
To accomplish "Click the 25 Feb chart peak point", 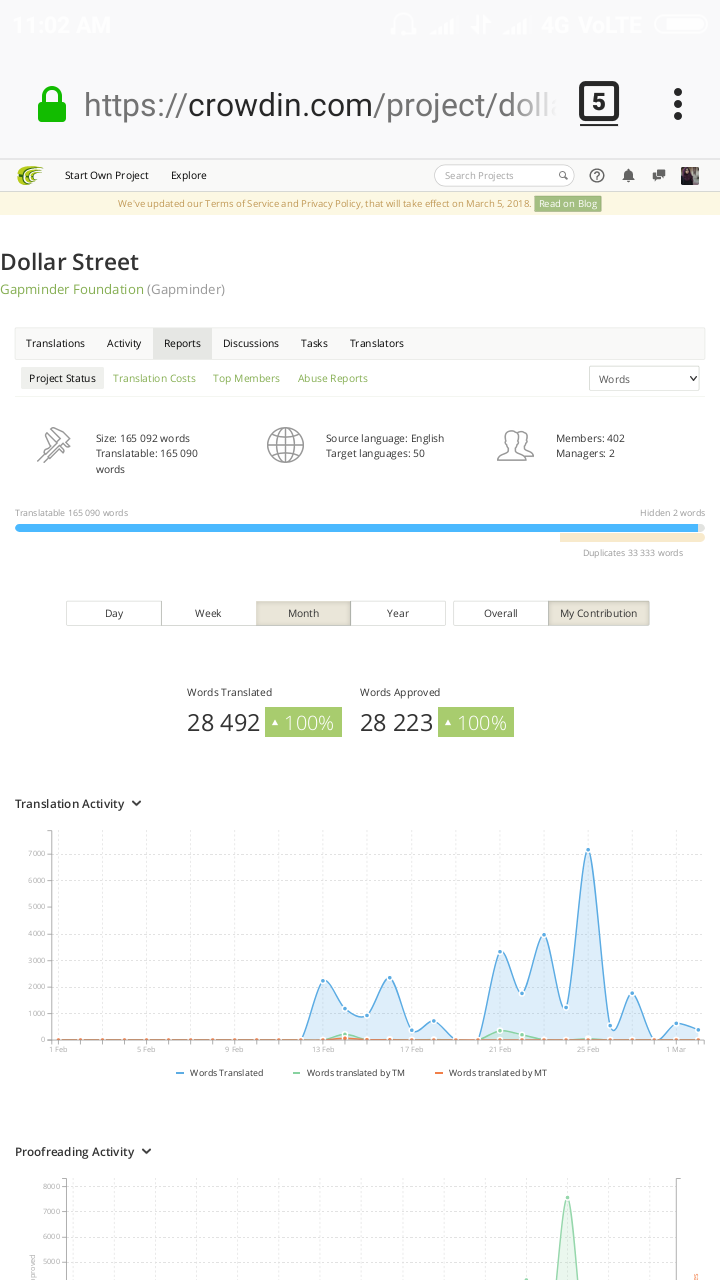I will click(x=588, y=850).
